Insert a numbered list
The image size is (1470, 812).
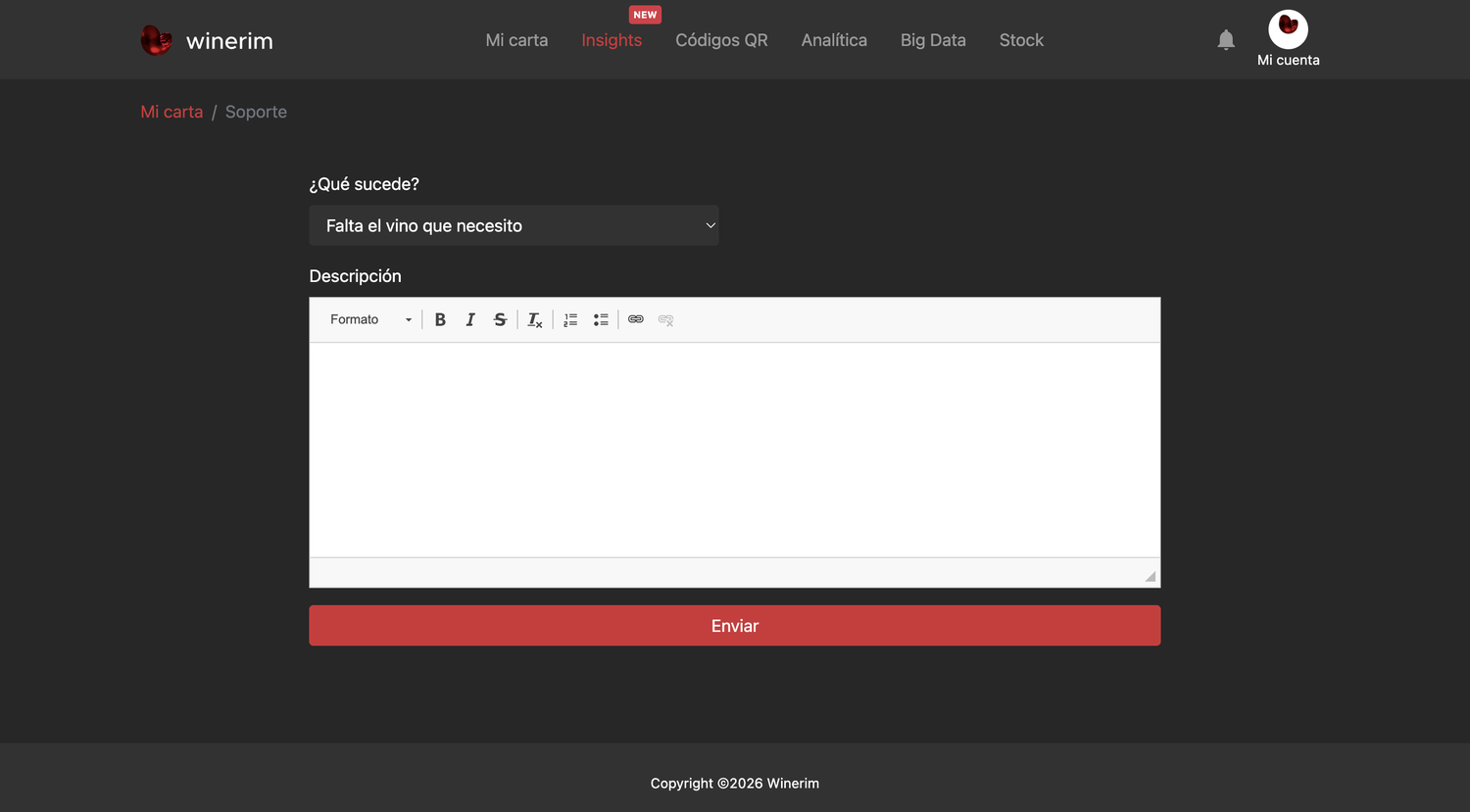pyautogui.click(x=570, y=319)
